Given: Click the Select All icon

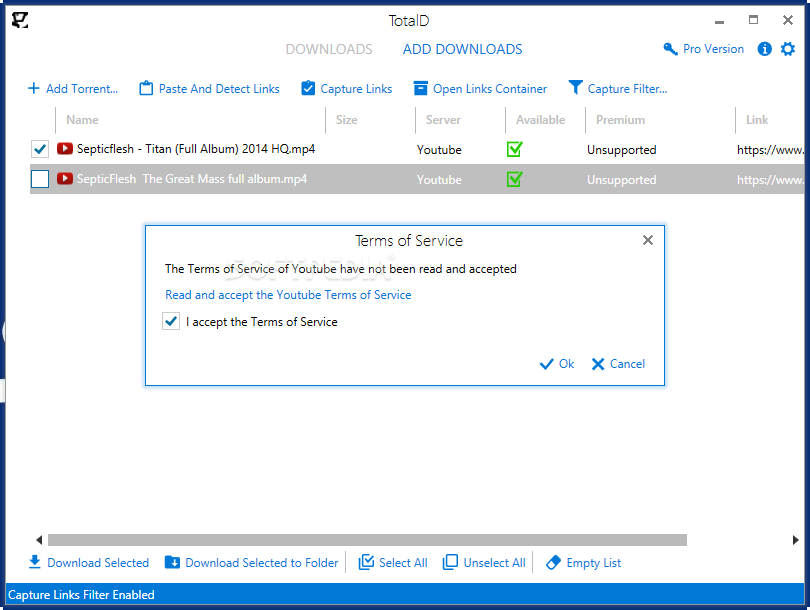Looking at the screenshot, I should (366, 562).
